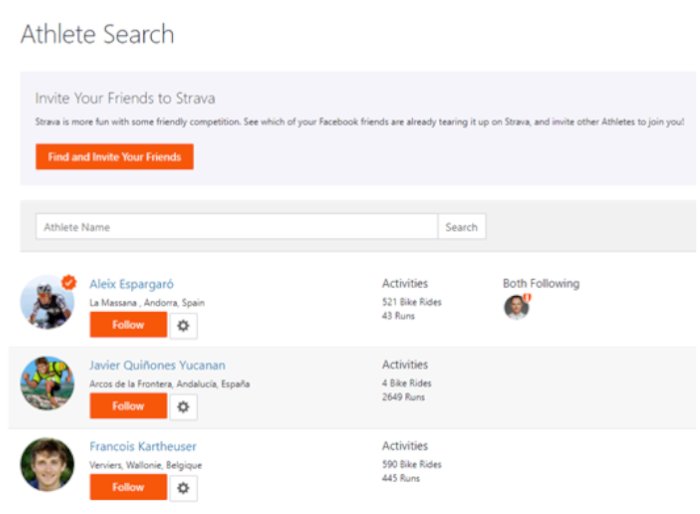Click the verified badge on Aleix Espargaró's avatar
700x514 pixels.
[x=68, y=283]
